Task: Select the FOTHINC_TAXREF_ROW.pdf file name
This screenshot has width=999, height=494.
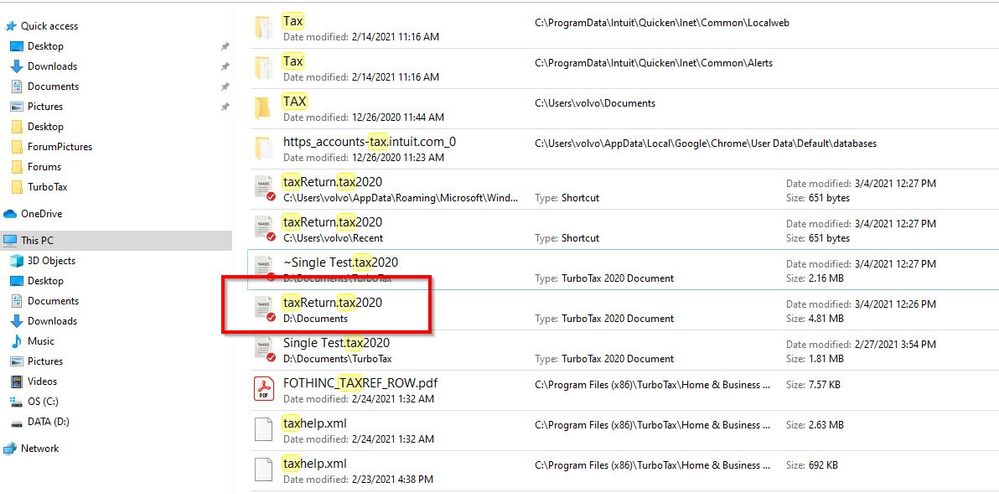Action: point(360,383)
